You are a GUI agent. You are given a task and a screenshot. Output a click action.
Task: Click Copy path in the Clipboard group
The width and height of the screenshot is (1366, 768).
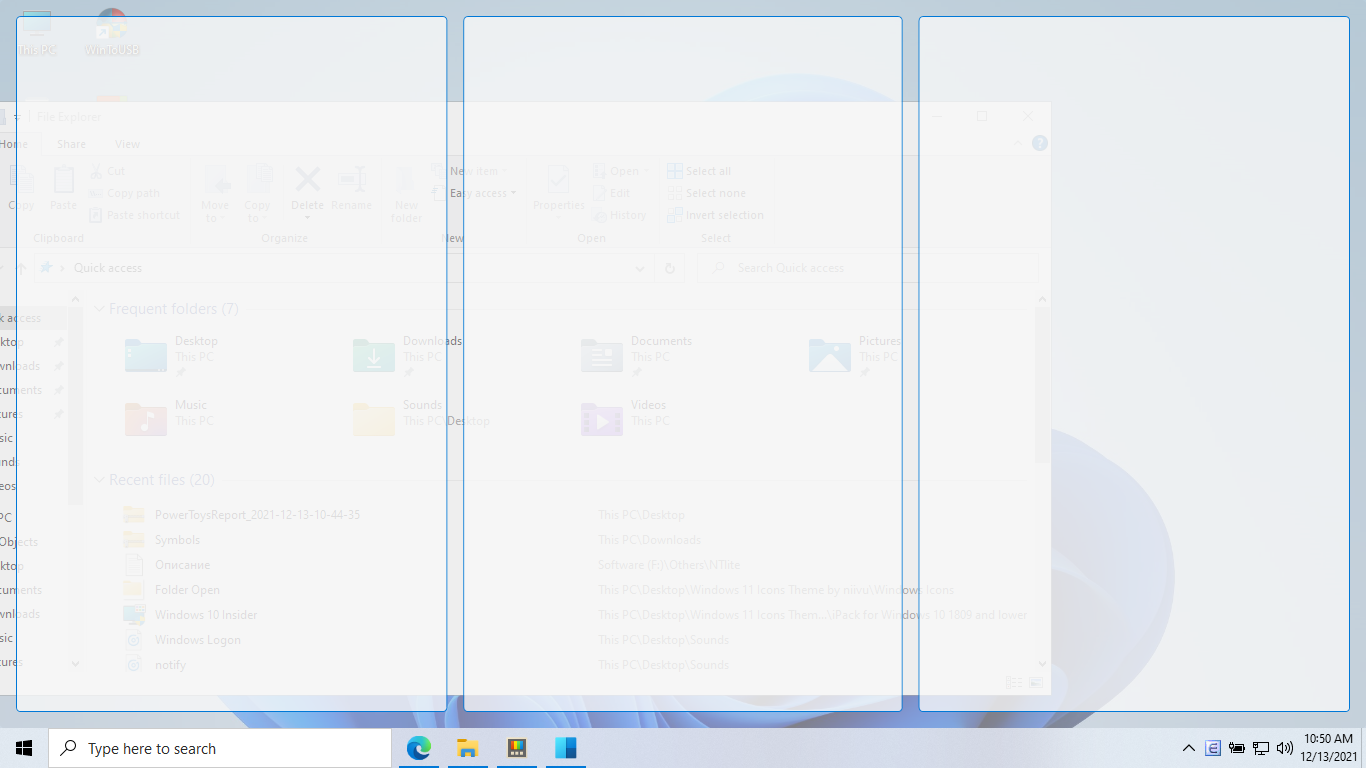pyautogui.click(x=126, y=192)
